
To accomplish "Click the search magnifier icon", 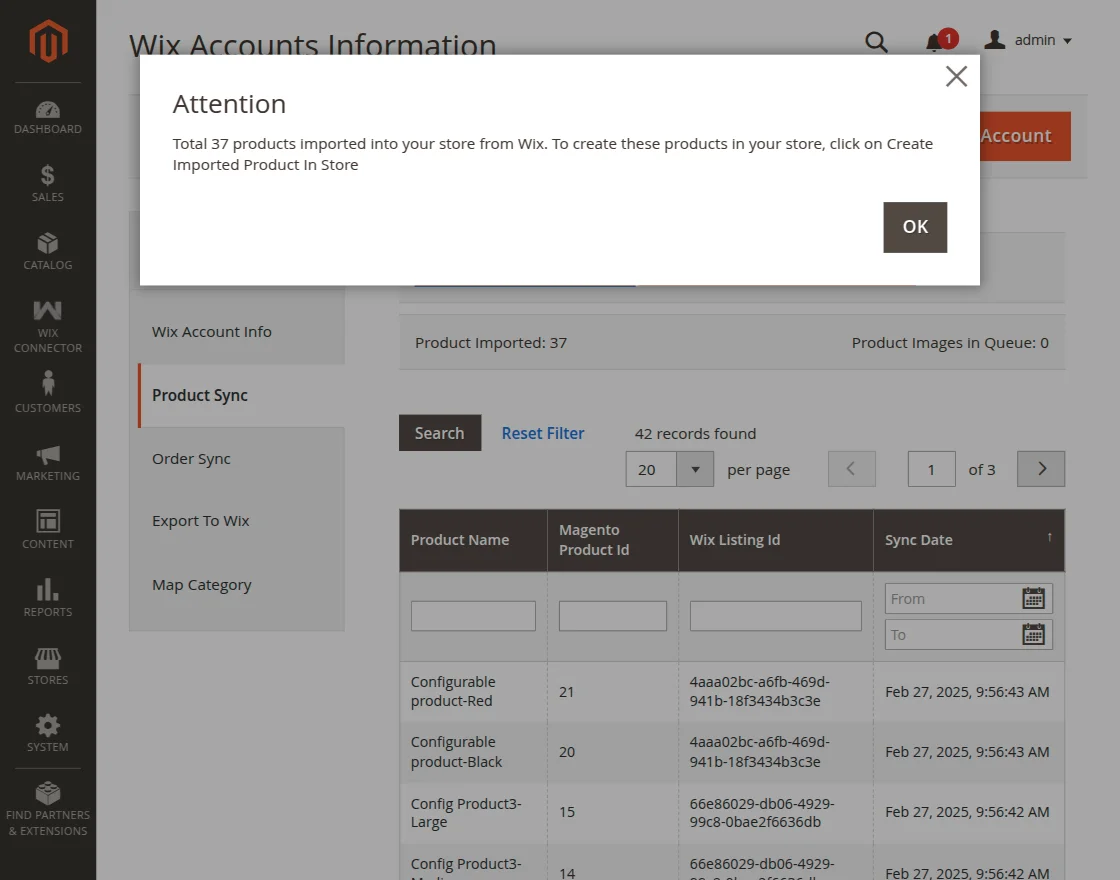I will 876,41.
